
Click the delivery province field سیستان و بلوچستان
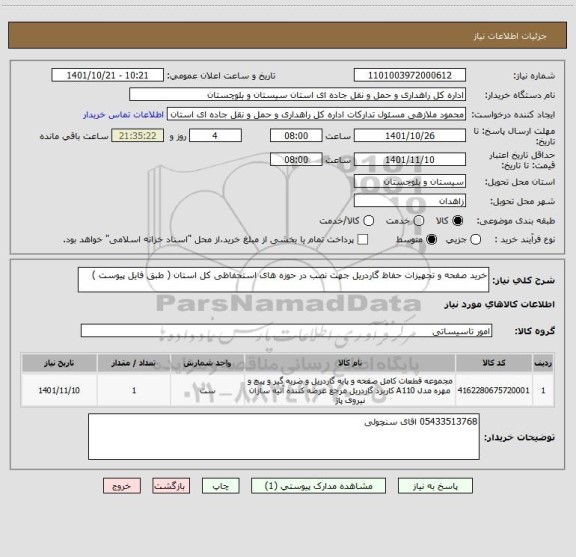pyautogui.click(x=410, y=182)
